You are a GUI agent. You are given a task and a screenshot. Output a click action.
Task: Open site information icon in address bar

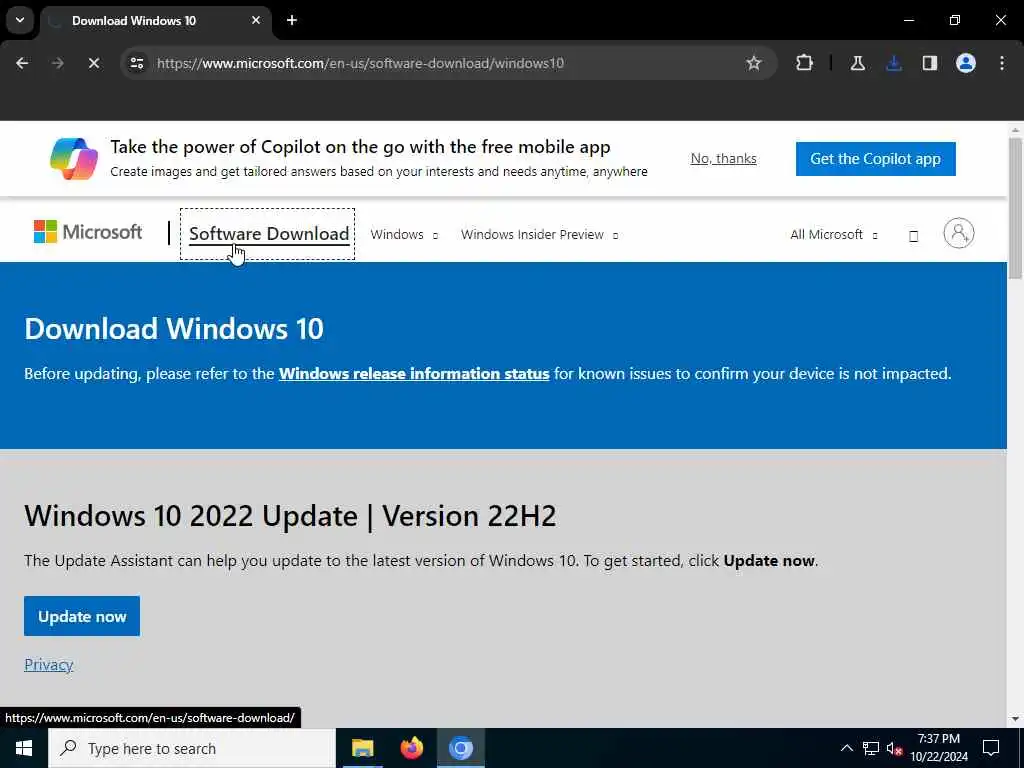click(137, 63)
